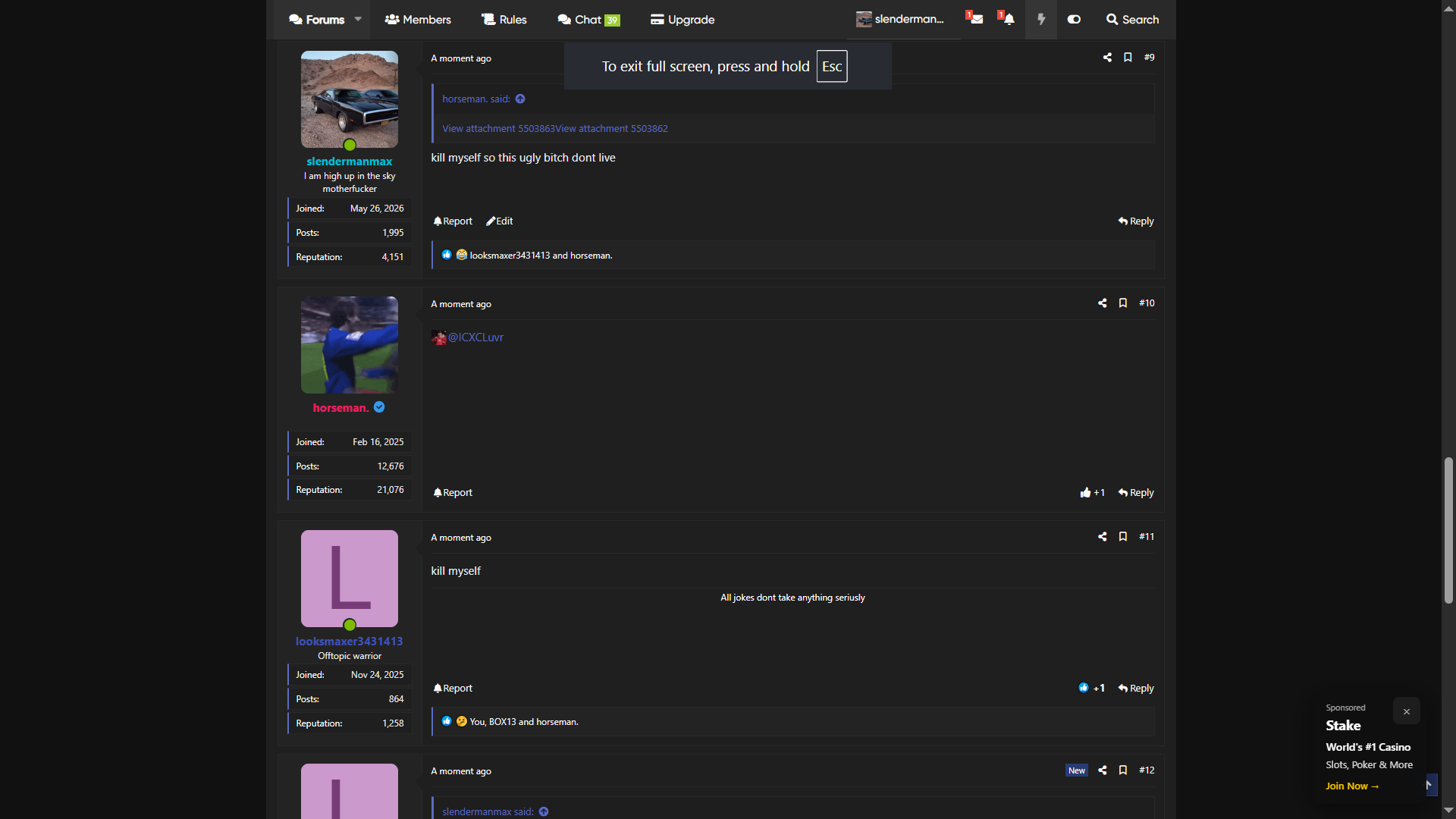The image size is (1456, 819).
Task: Open the Rules page
Action: point(504,20)
